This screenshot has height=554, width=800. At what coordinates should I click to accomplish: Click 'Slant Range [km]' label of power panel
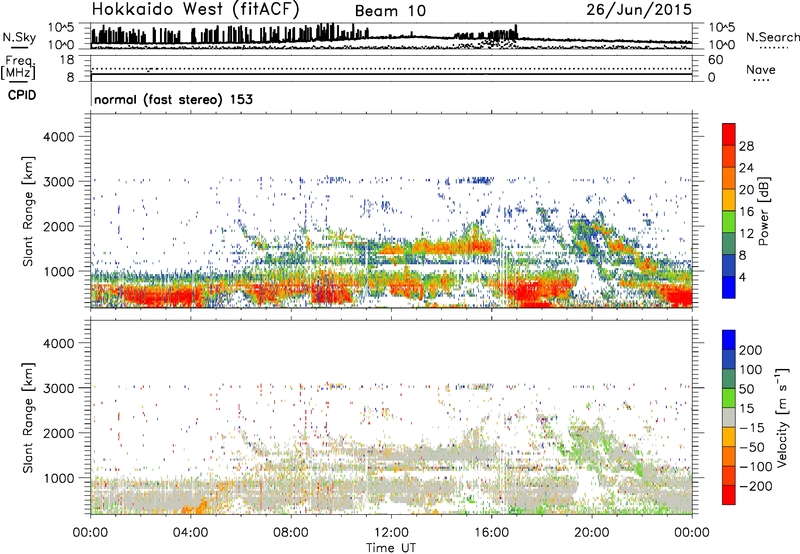coord(28,211)
